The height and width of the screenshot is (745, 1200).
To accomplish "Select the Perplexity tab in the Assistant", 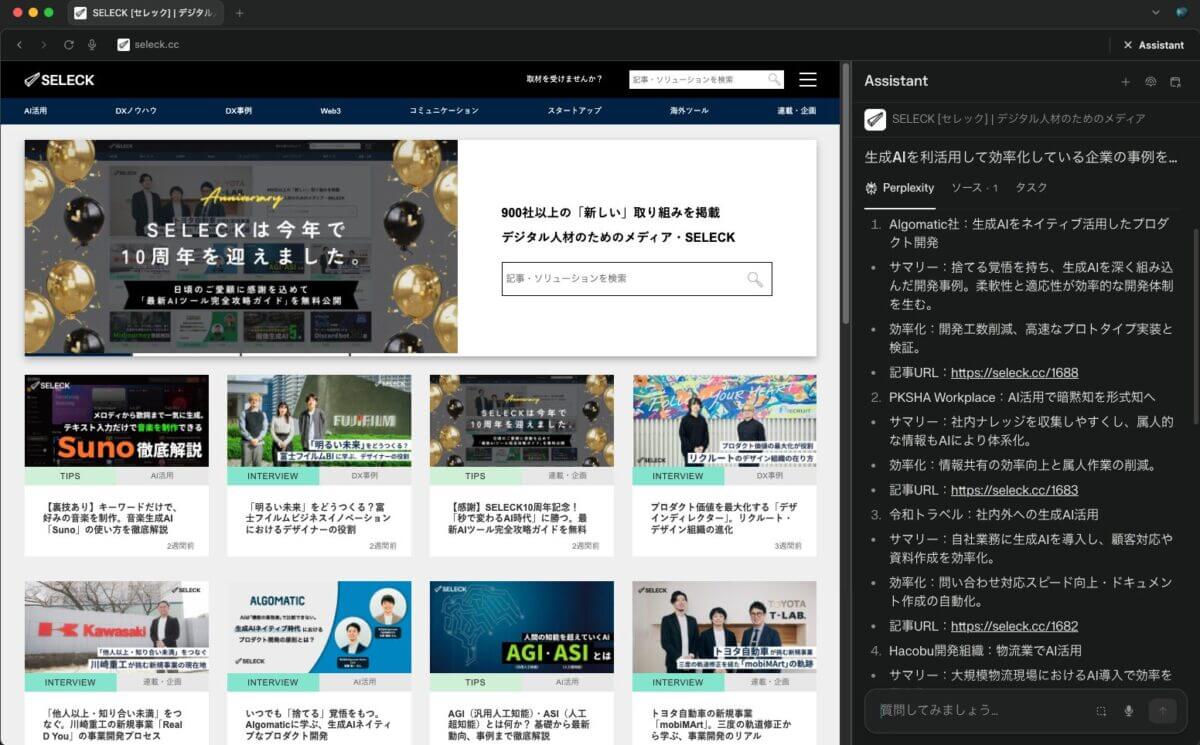I will click(900, 188).
